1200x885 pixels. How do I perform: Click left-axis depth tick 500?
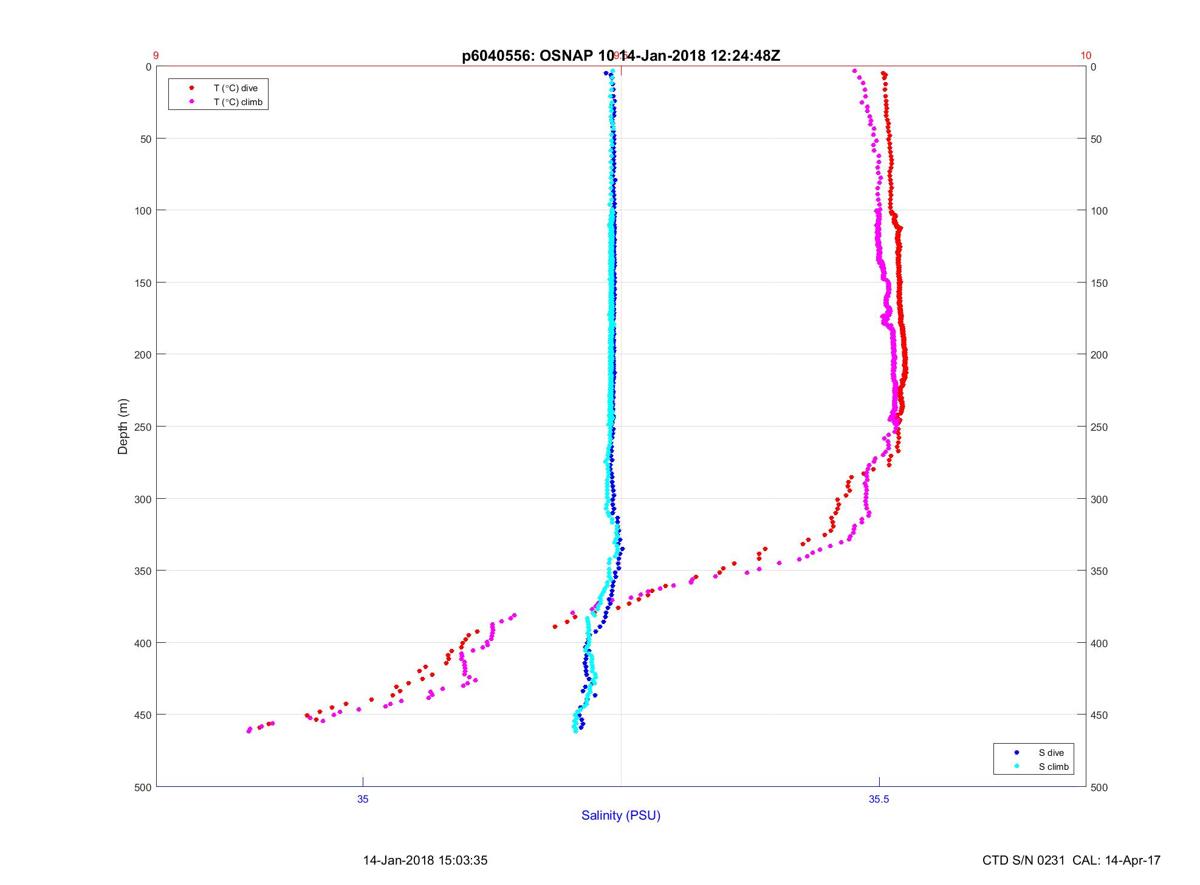(141, 787)
